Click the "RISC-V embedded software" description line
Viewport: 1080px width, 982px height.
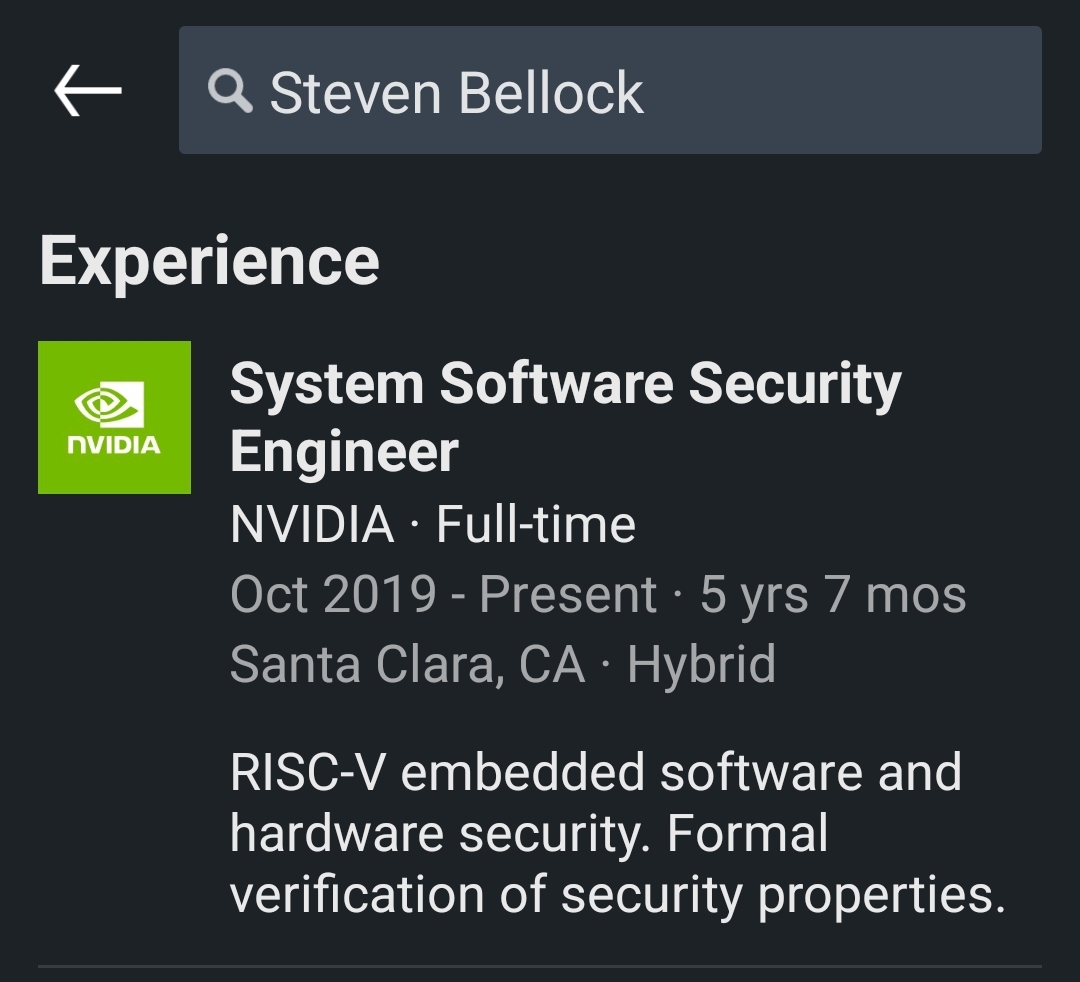(x=595, y=773)
